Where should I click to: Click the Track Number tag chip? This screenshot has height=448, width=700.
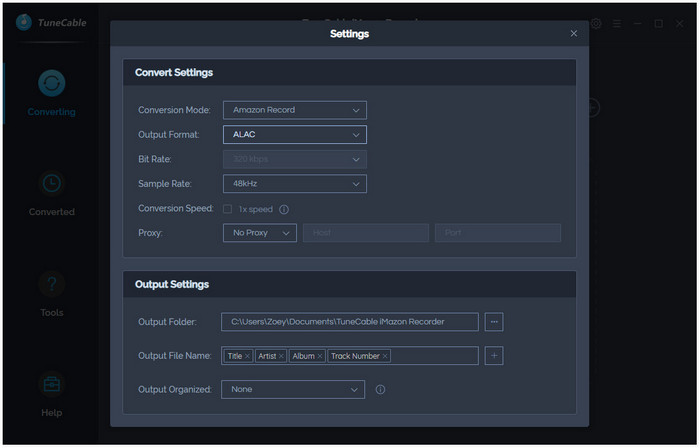(x=359, y=356)
